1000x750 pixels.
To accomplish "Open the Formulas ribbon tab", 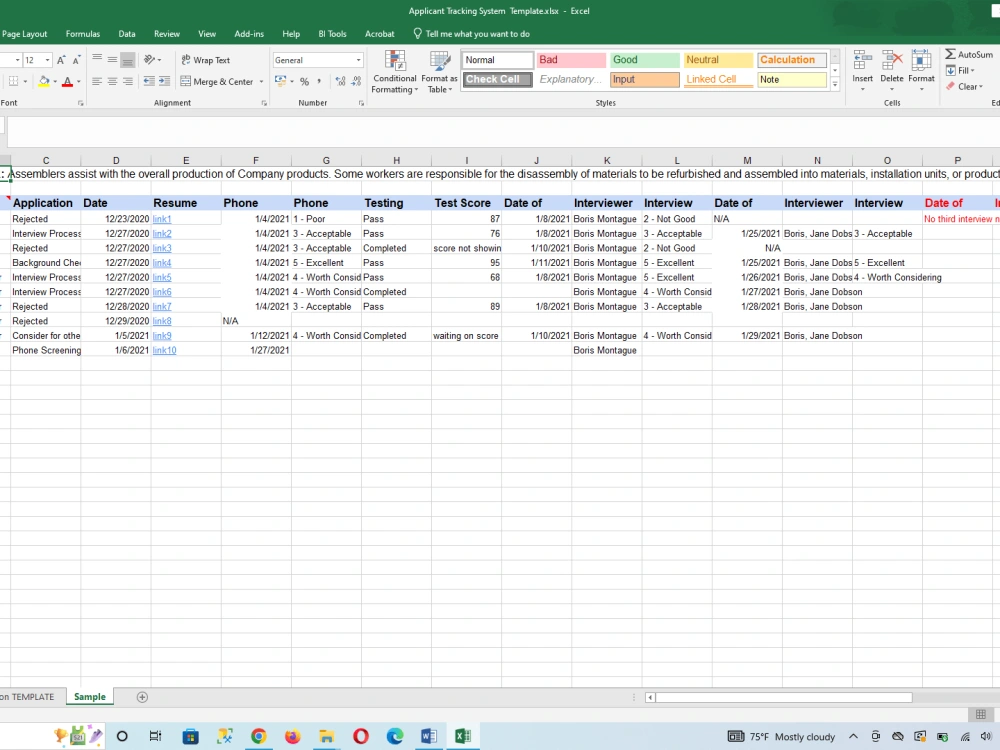I will point(83,34).
